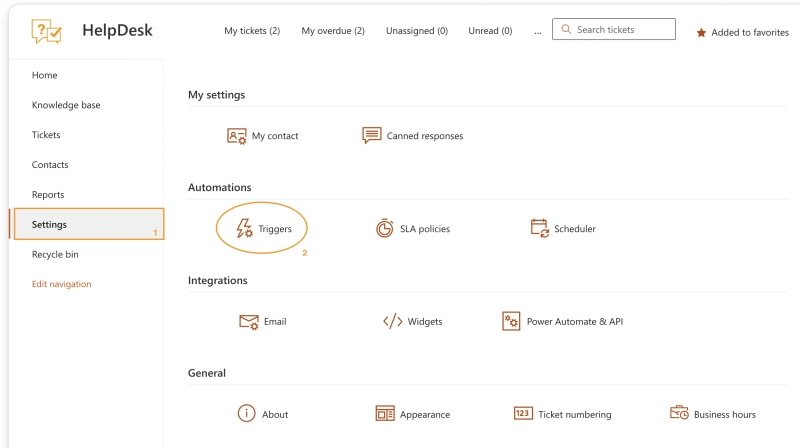The width and height of the screenshot is (800, 448).
Task: Switch to Unassigned (0) tickets
Action: [417, 31]
